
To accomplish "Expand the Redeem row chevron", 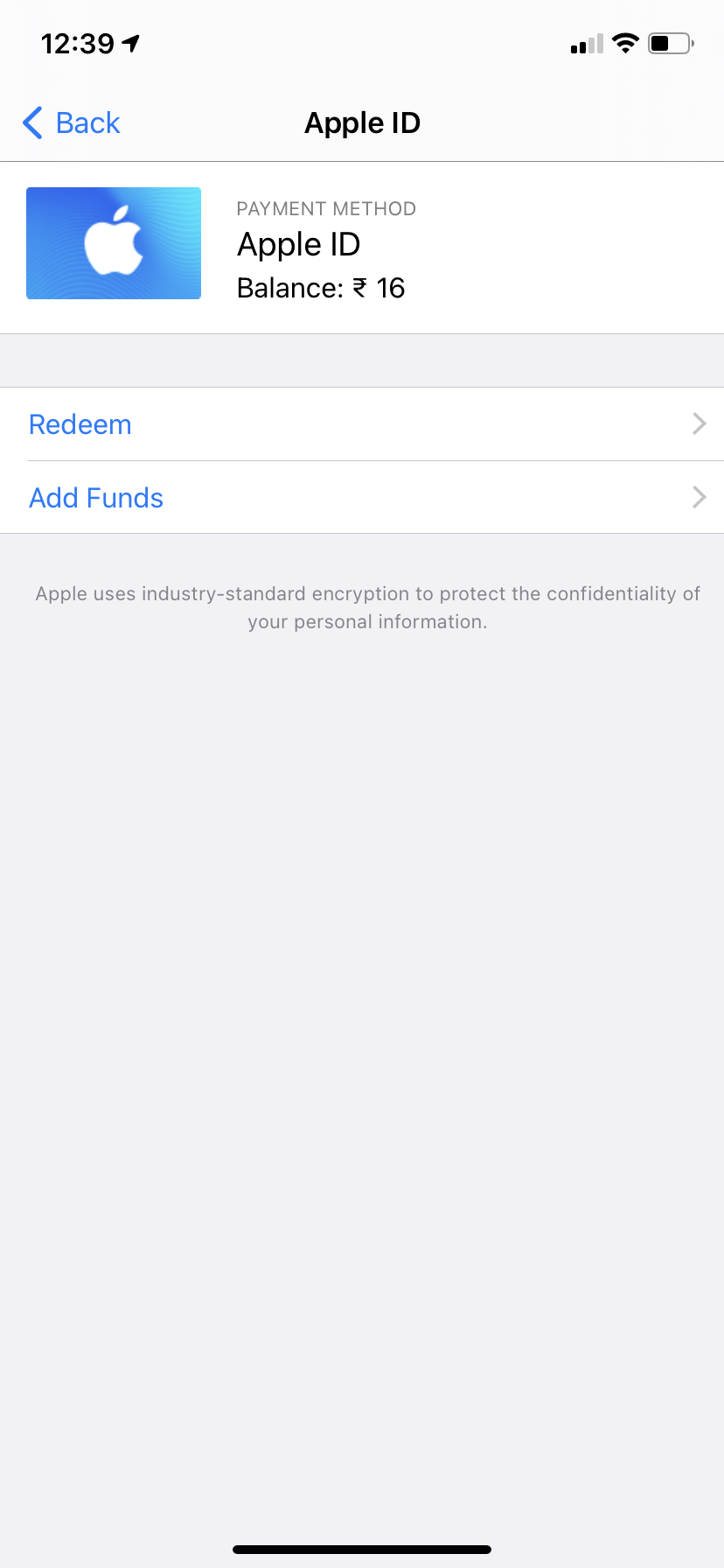I will pos(699,424).
